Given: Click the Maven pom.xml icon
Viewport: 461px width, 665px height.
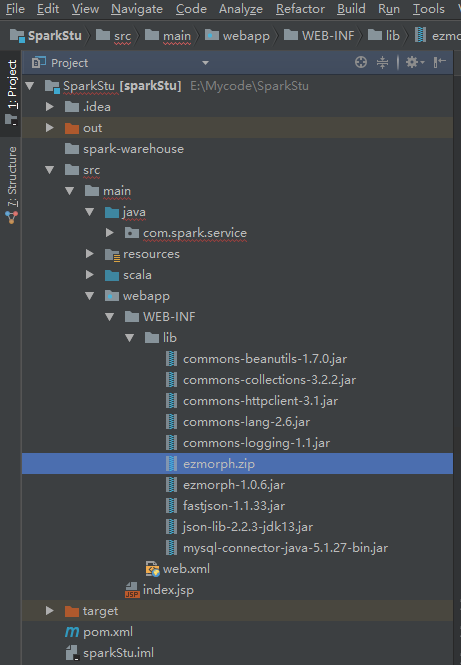Looking at the screenshot, I should pyautogui.click(x=72, y=632).
